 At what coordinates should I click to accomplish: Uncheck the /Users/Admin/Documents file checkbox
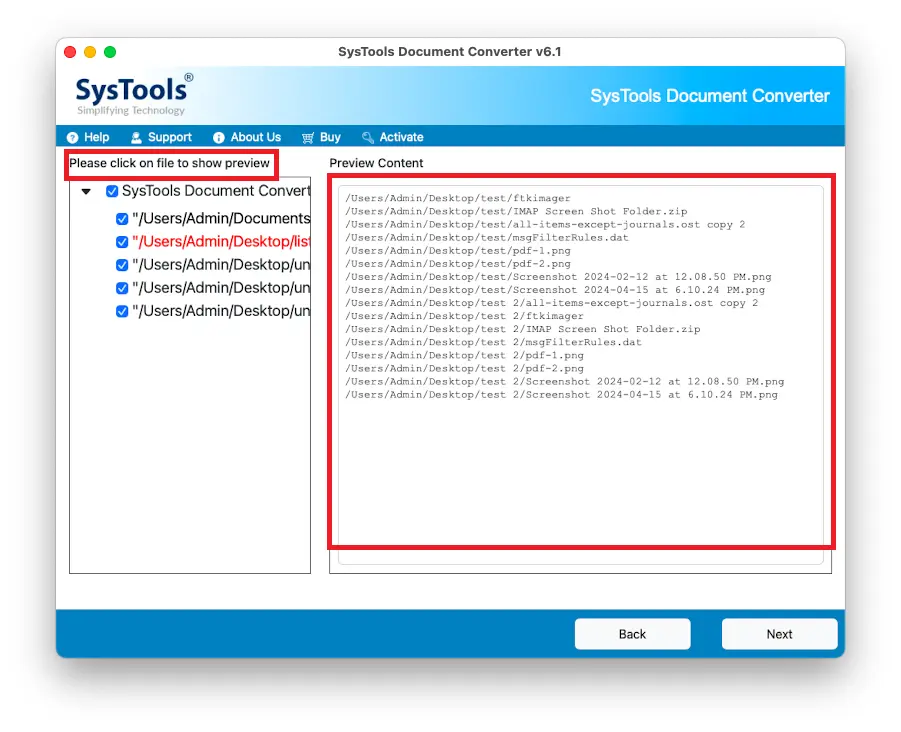coord(122,219)
